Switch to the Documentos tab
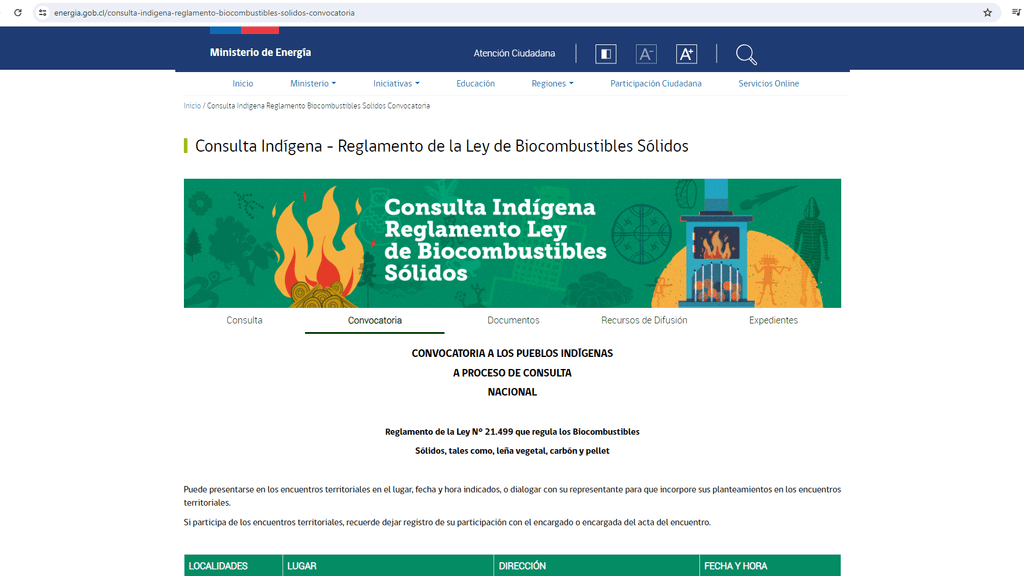The height and width of the screenshot is (576, 1024). 513,320
